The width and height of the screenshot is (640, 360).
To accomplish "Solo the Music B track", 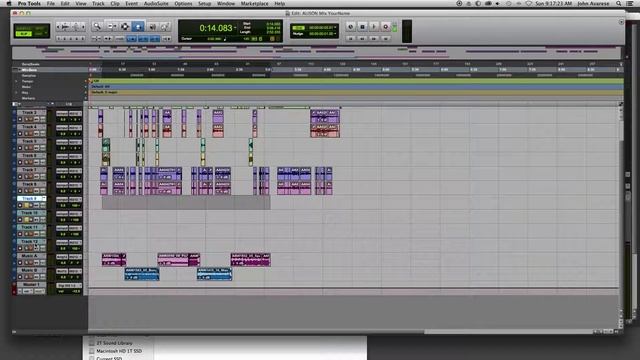I will (x=28, y=277).
